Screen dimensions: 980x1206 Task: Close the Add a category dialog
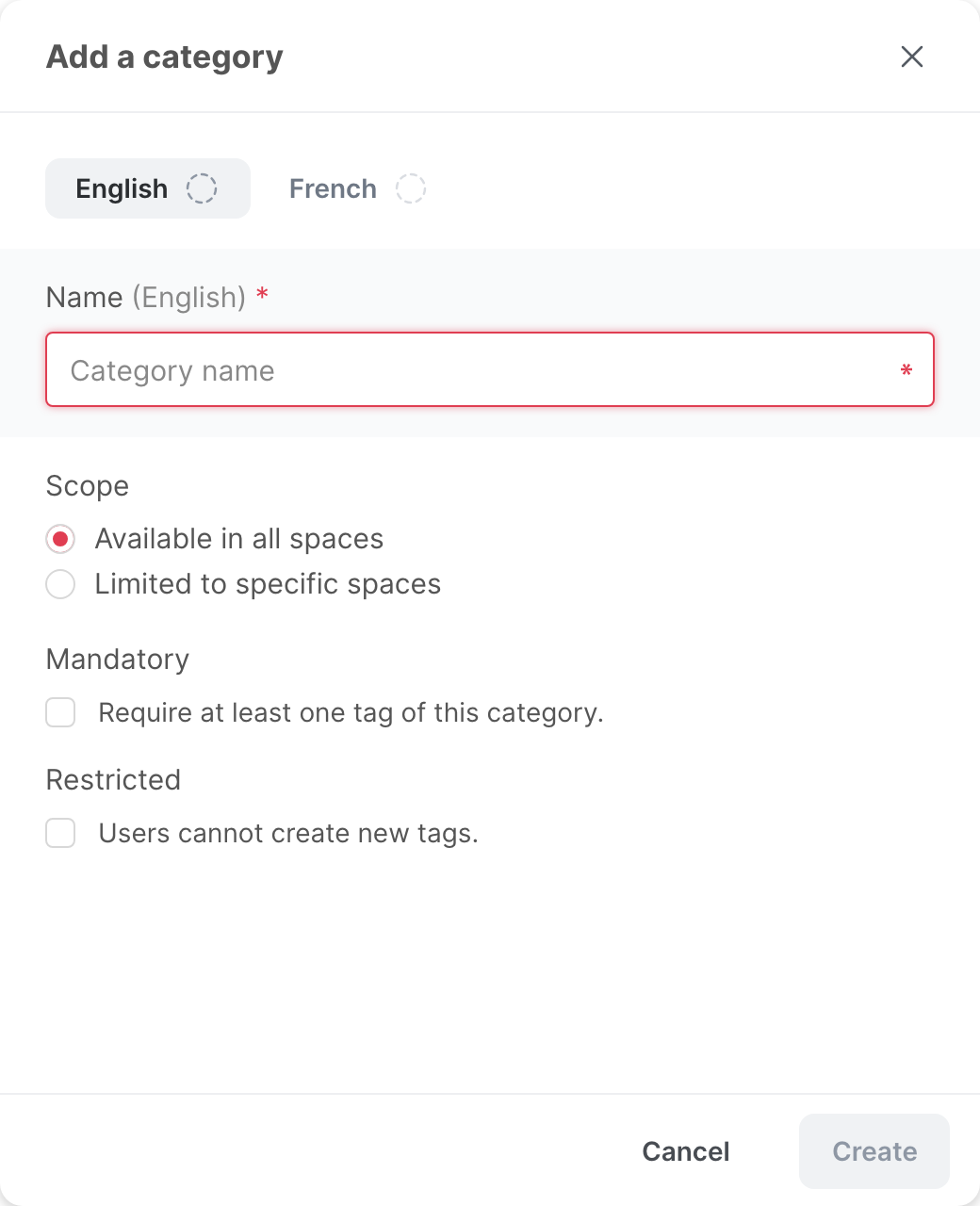tap(911, 57)
